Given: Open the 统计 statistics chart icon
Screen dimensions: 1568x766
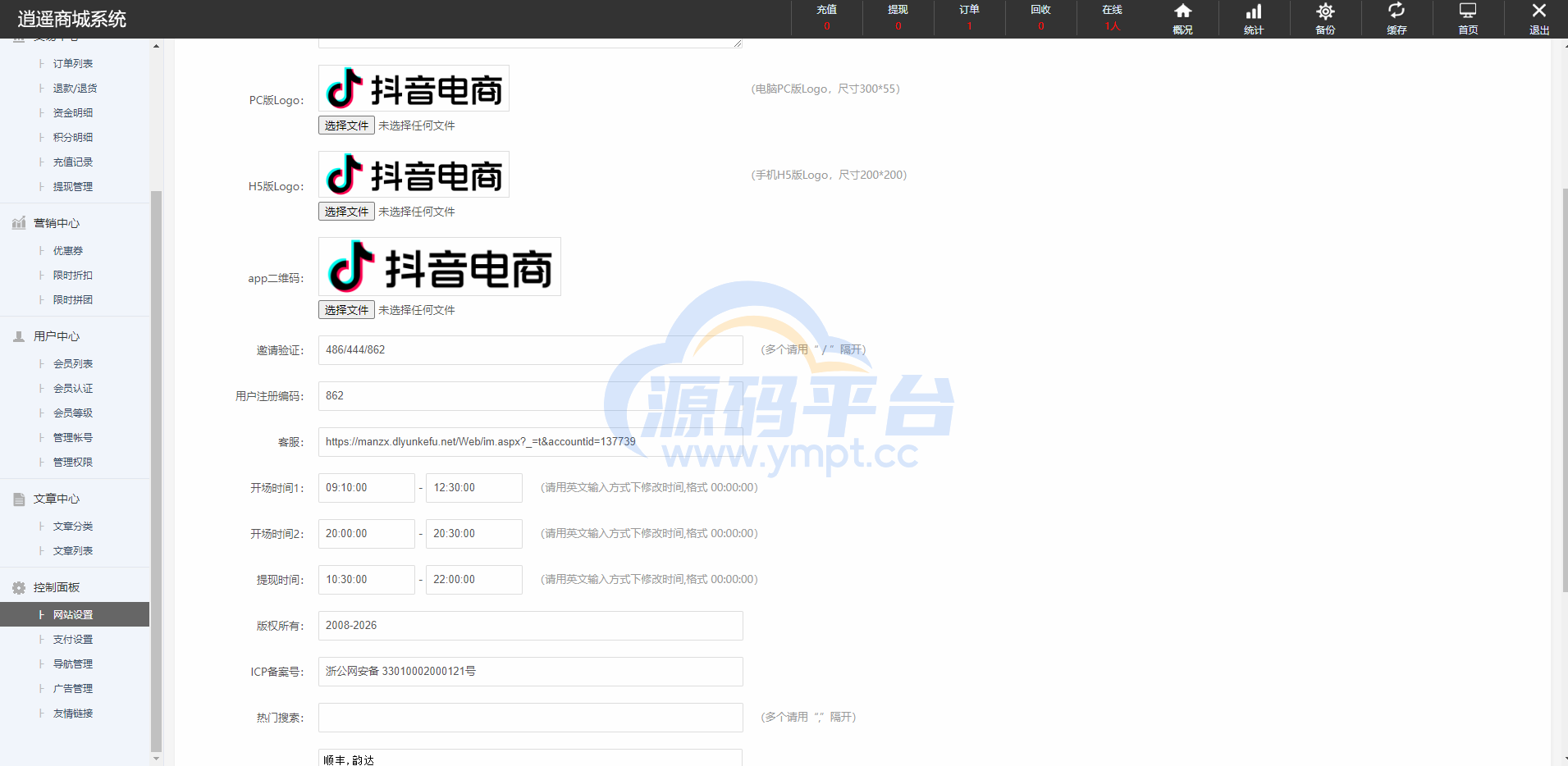Looking at the screenshot, I should [1254, 11].
